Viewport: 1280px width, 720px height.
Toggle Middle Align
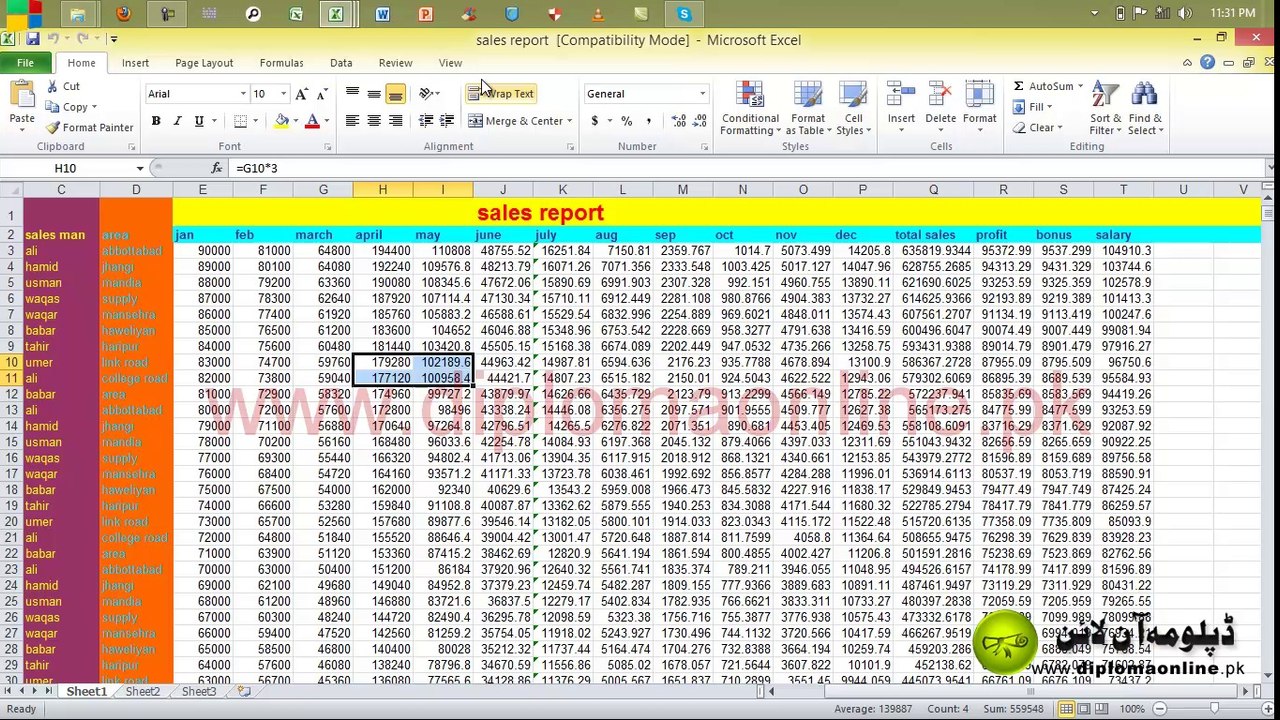(x=374, y=93)
